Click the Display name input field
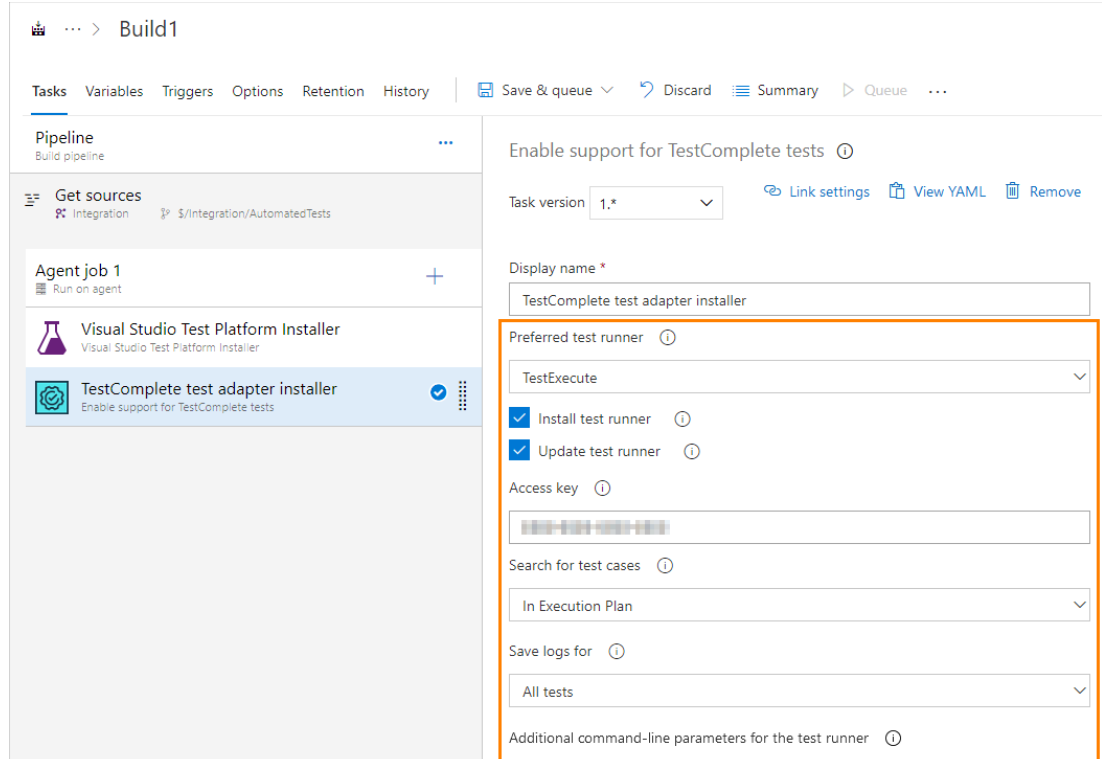The height and width of the screenshot is (759, 1102). [x=799, y=300]
